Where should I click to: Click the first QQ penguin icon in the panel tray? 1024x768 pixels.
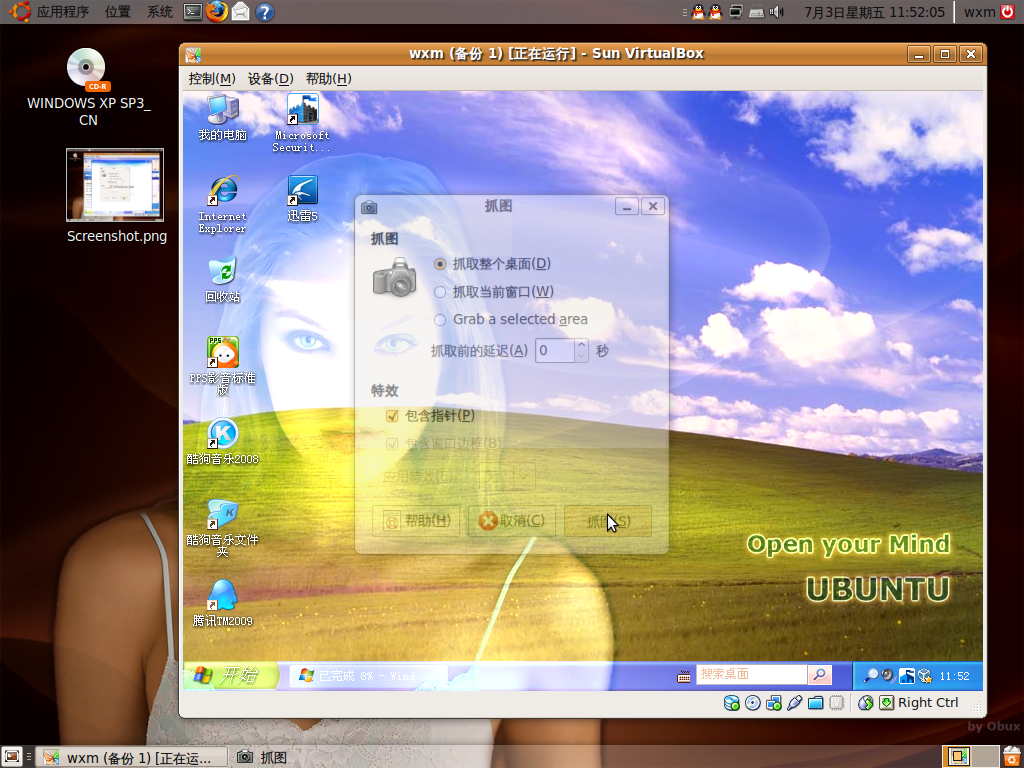698,12
